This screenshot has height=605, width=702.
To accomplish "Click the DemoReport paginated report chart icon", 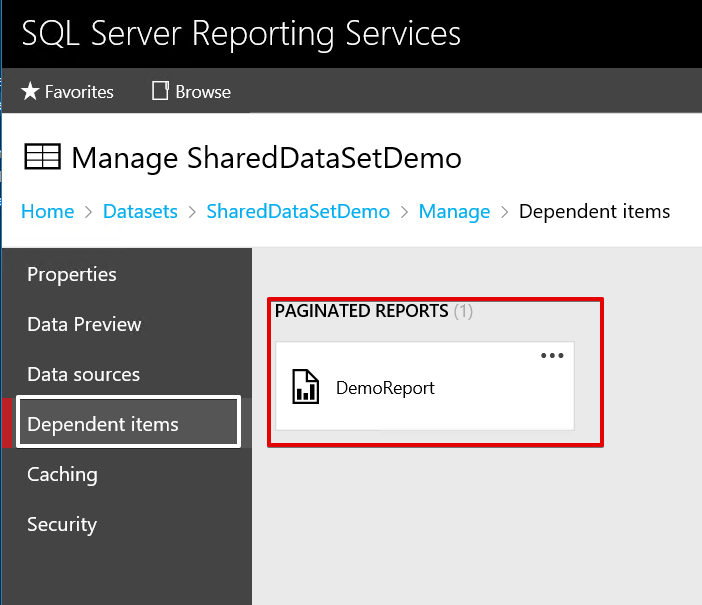I will [x=306, y=387].
